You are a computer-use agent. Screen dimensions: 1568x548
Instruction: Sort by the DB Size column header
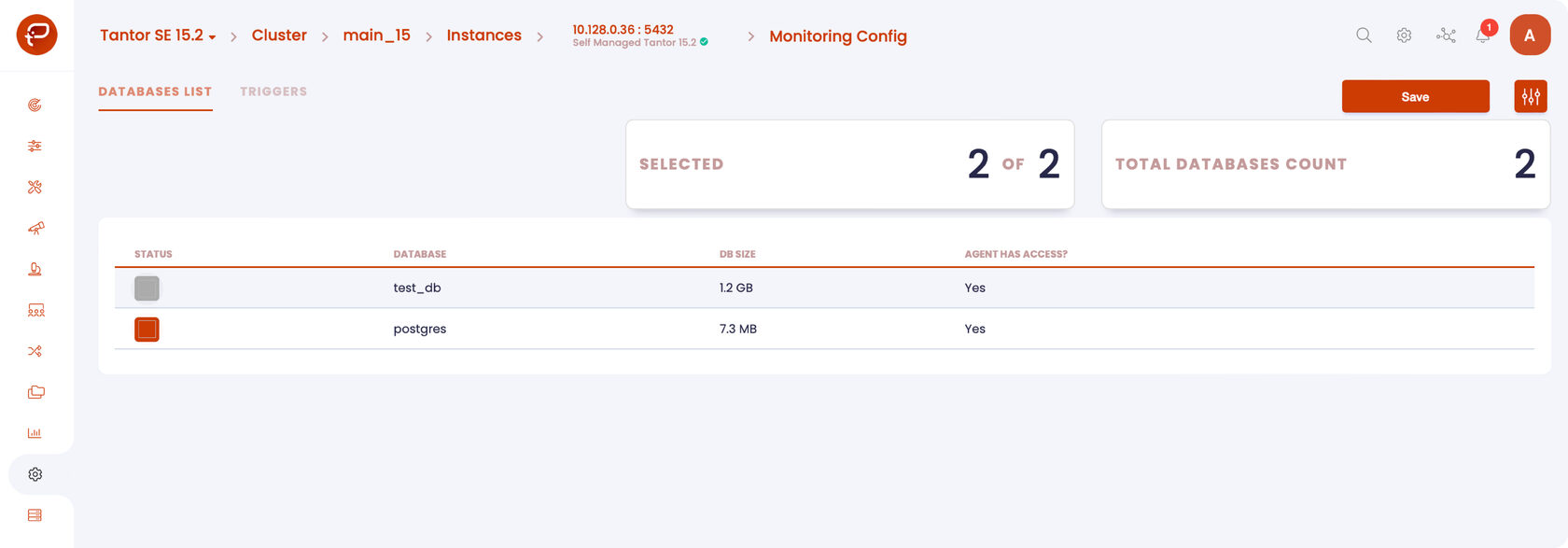click(737, 254)
